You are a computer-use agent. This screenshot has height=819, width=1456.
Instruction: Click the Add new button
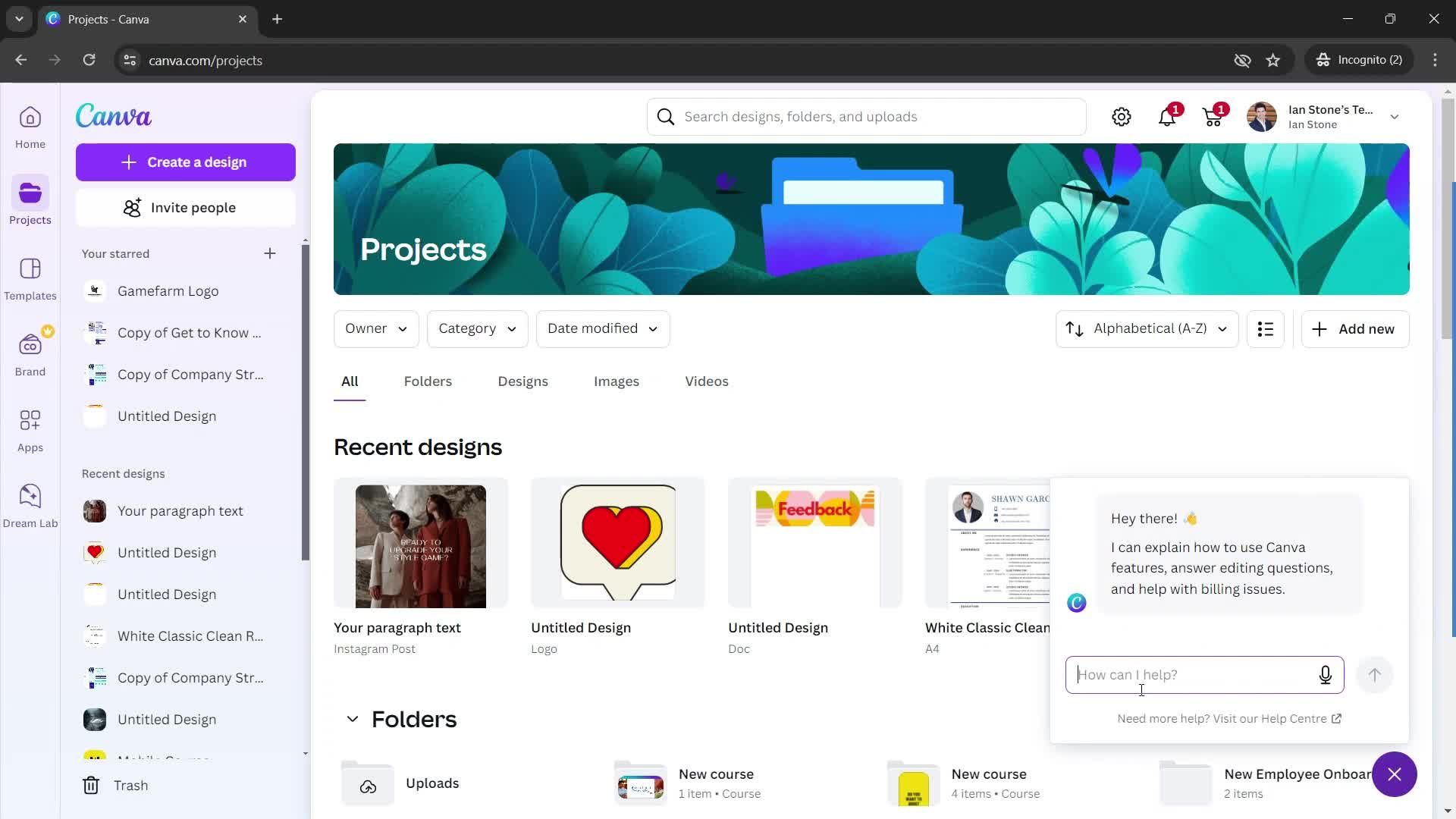pyautogui.click(x=1355, y=329)
